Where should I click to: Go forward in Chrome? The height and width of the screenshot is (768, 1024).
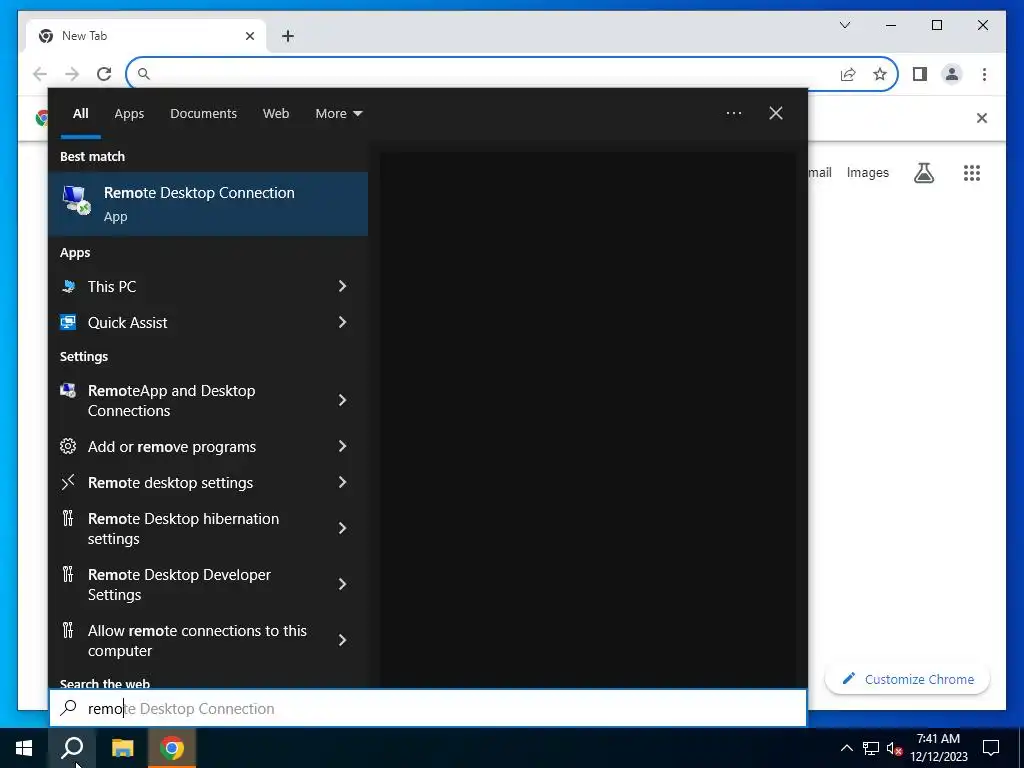[72, 74]
